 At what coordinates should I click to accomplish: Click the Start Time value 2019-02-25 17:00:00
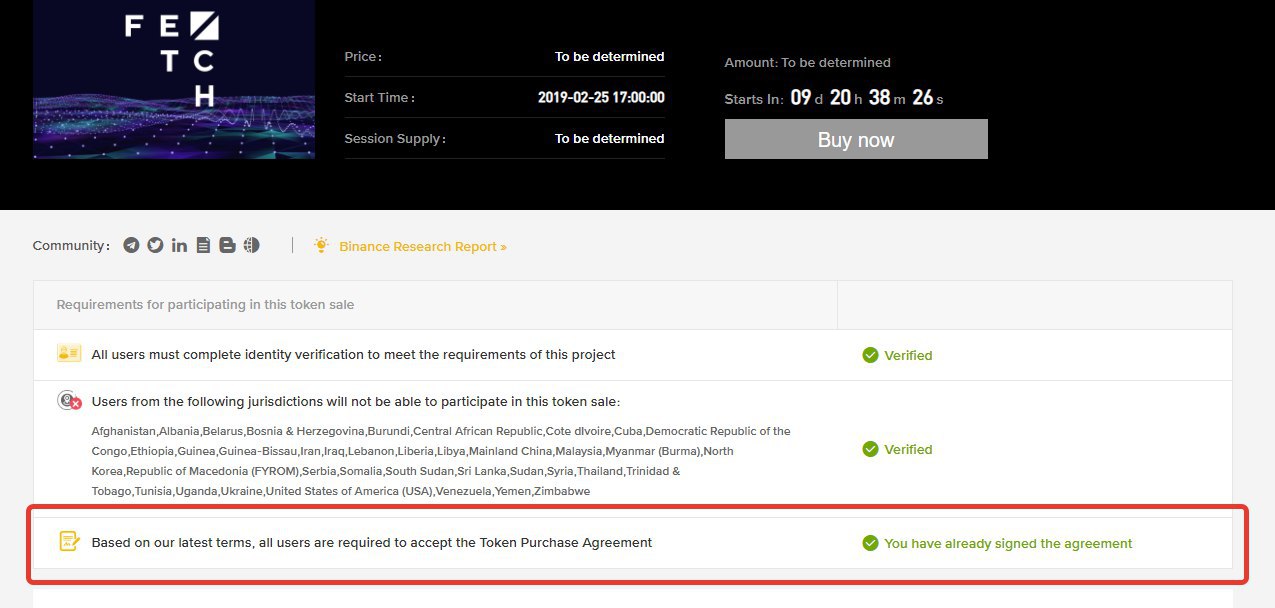pyautogui.click(x=601, y=98)
